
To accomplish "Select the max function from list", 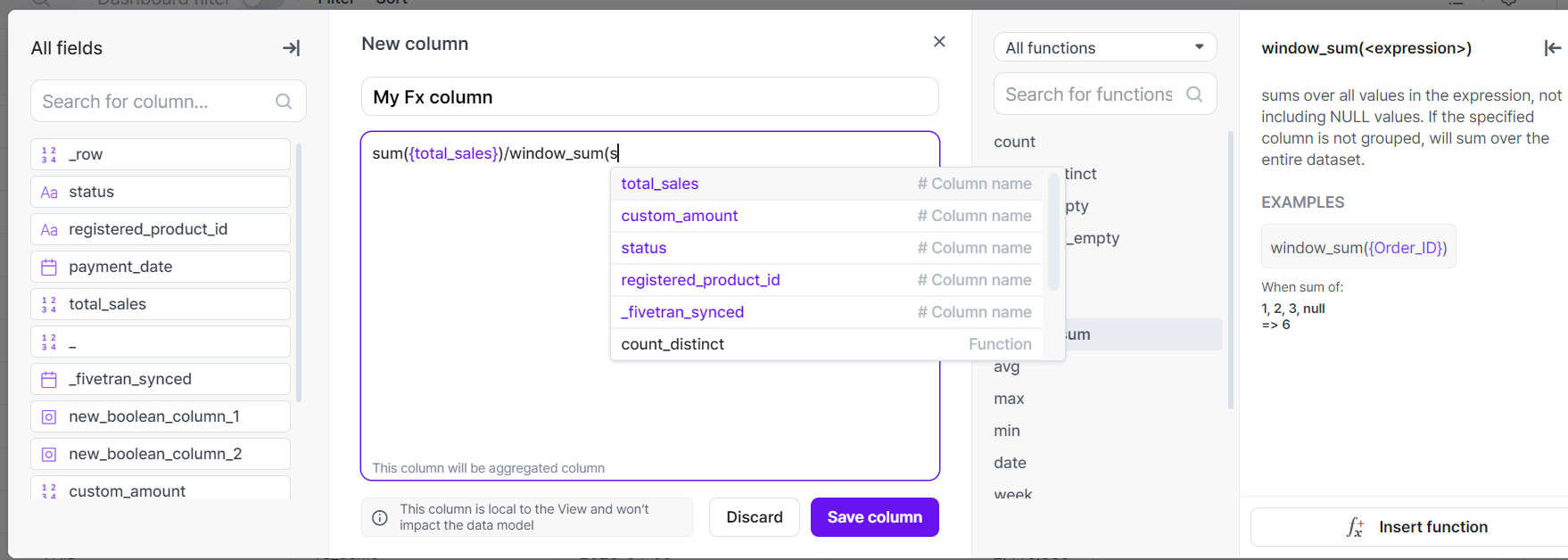I will coord(1009,399).
